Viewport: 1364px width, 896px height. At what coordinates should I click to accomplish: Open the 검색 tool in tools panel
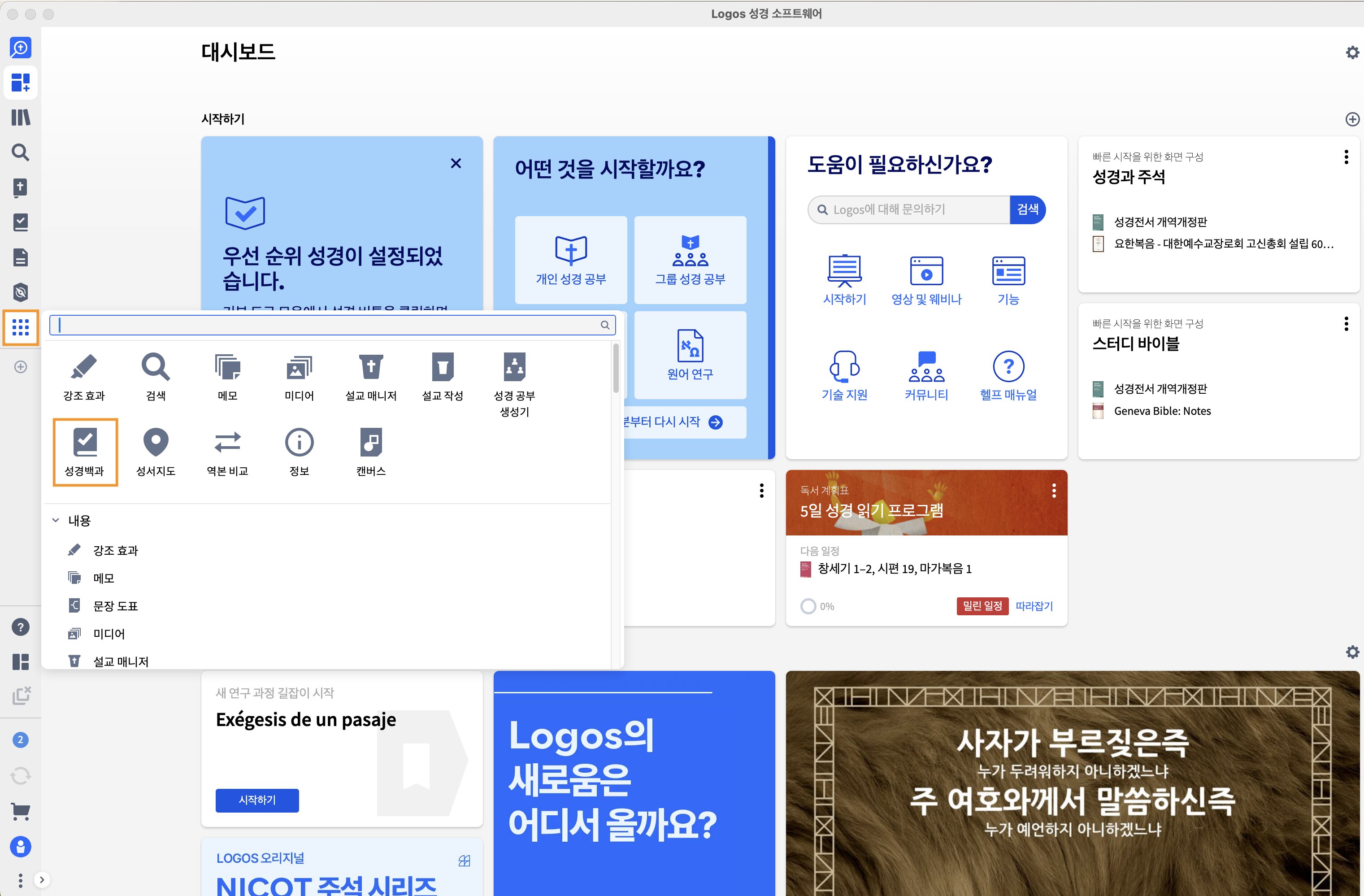pyautogui.click(x=156, y=377)
